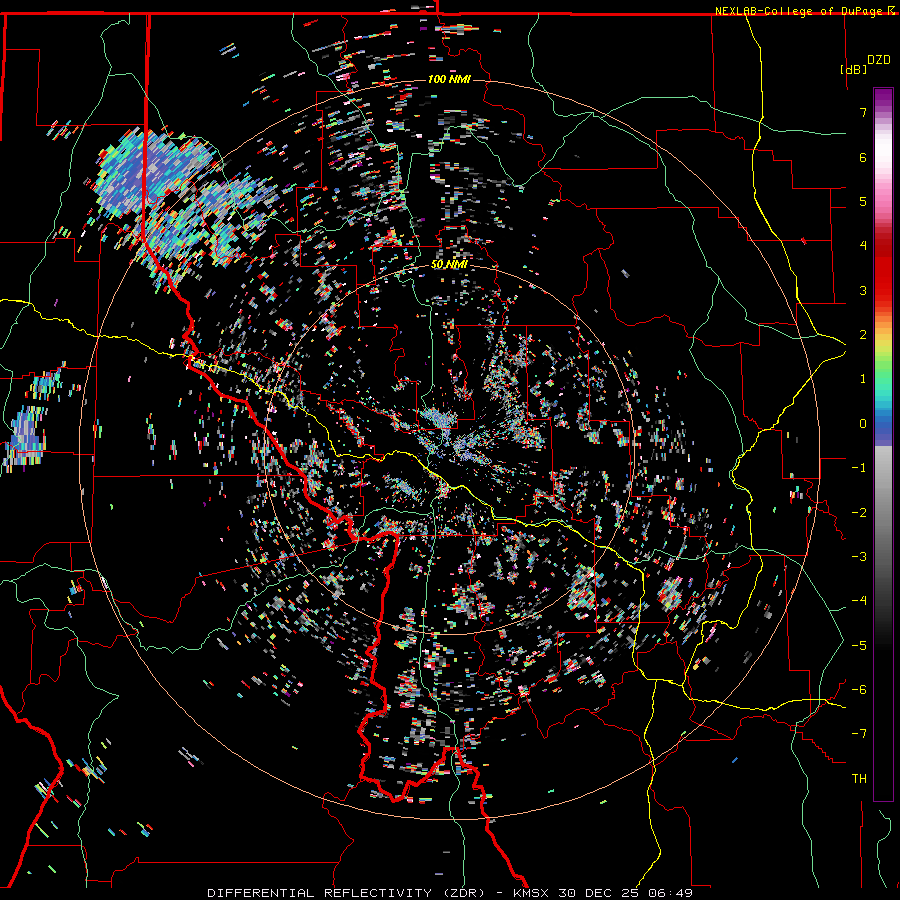Click legend tick label '-3'
The image size is (900, 900).
[859, 556]
